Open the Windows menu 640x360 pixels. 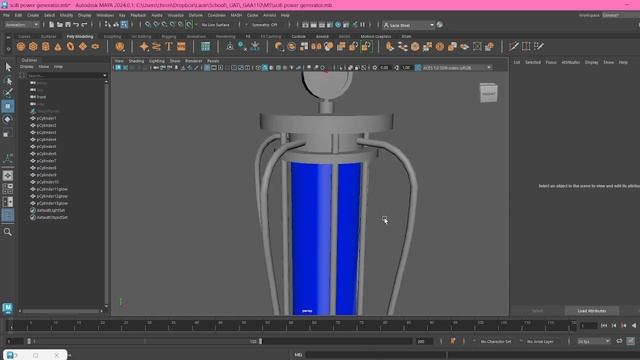pos(105,15)
